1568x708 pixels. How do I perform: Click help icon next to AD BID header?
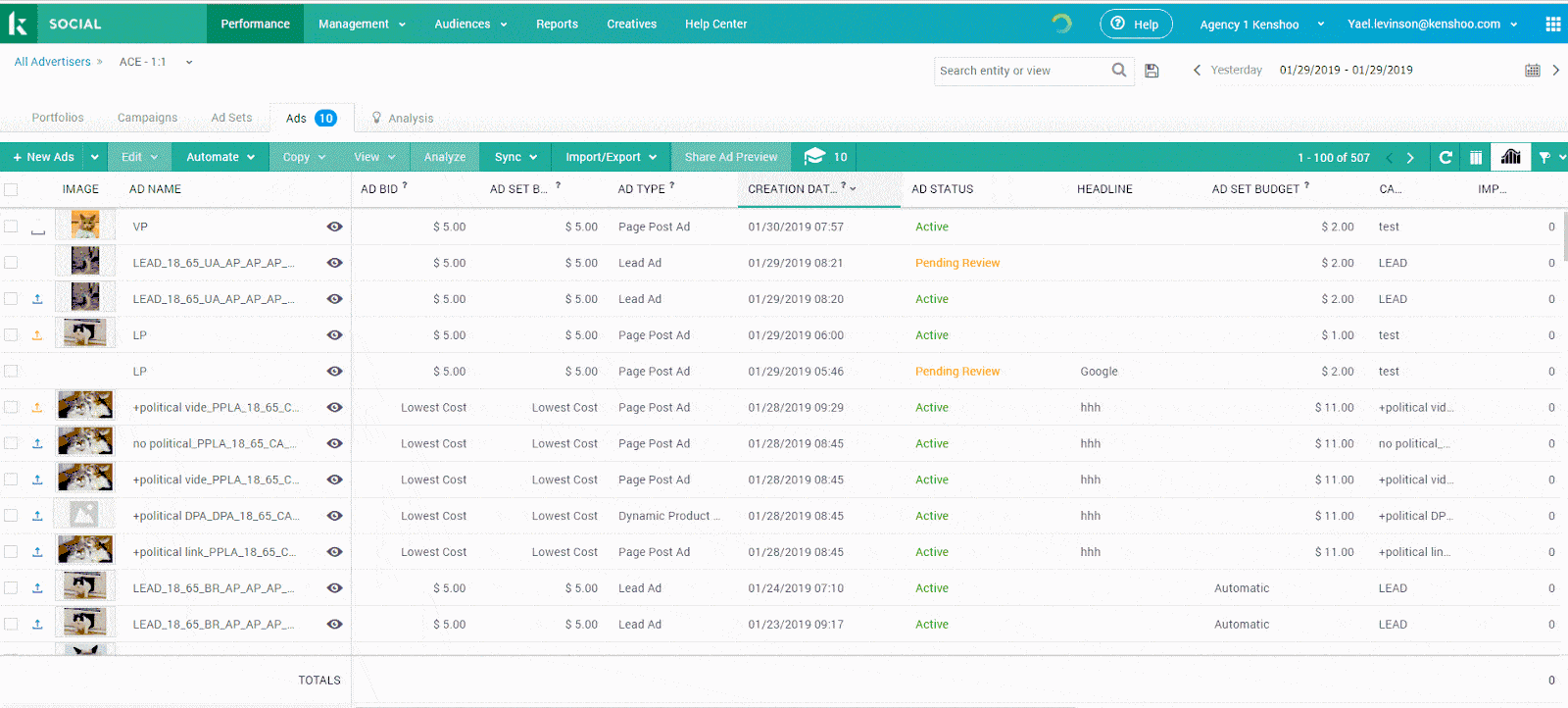(x=405, y=184)
